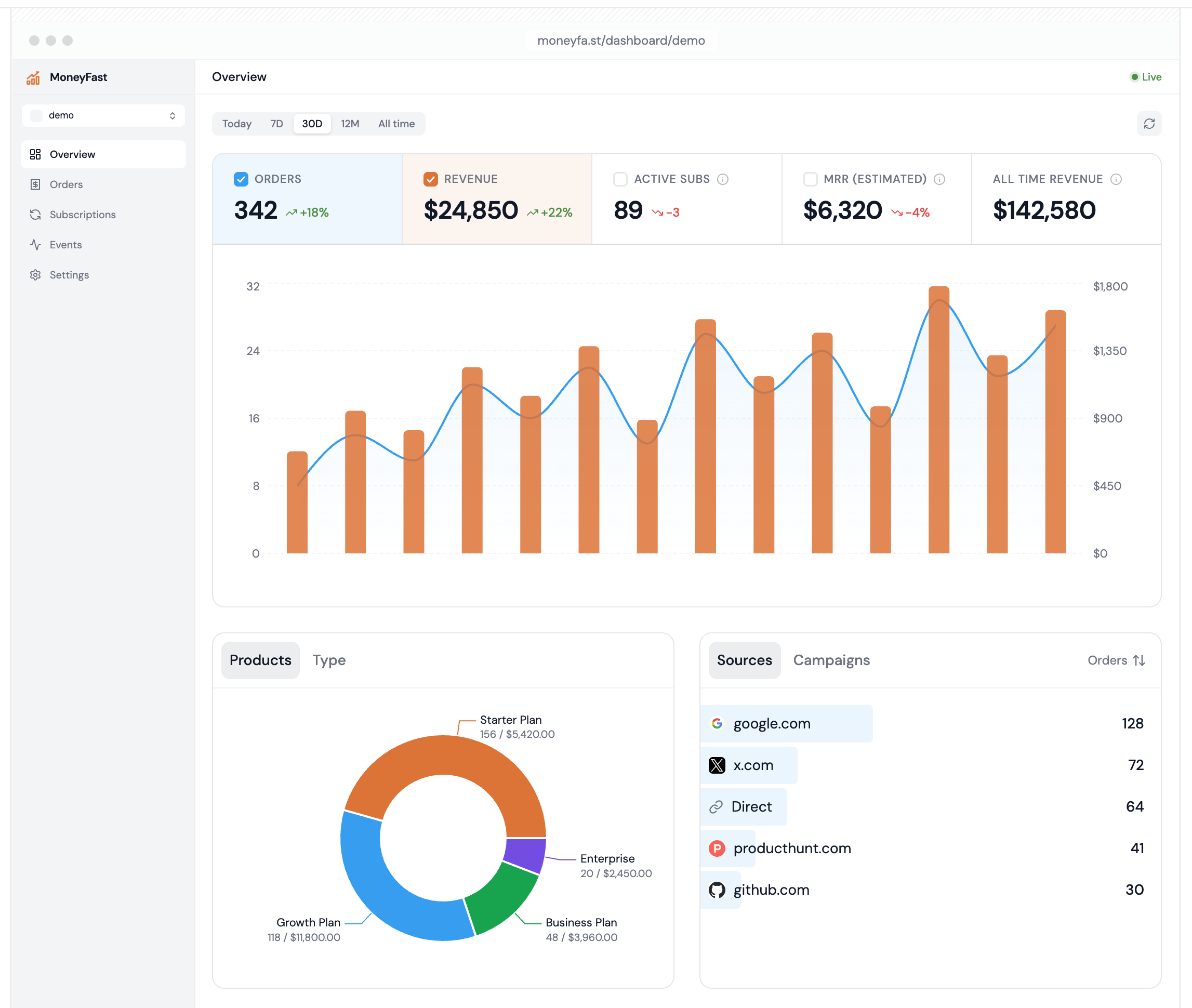Screen dimensions: 1192x1008
Task: Click the MRR (Estimated) info icon
Action: tap(939, 179)
